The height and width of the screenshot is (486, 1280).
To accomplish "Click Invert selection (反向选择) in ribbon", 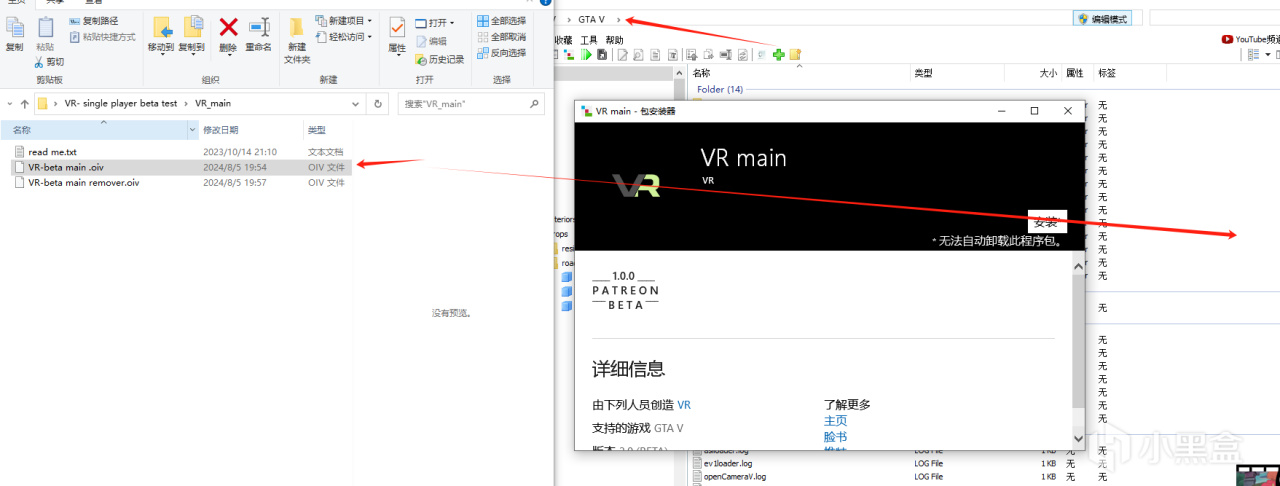I will point(501,53).
